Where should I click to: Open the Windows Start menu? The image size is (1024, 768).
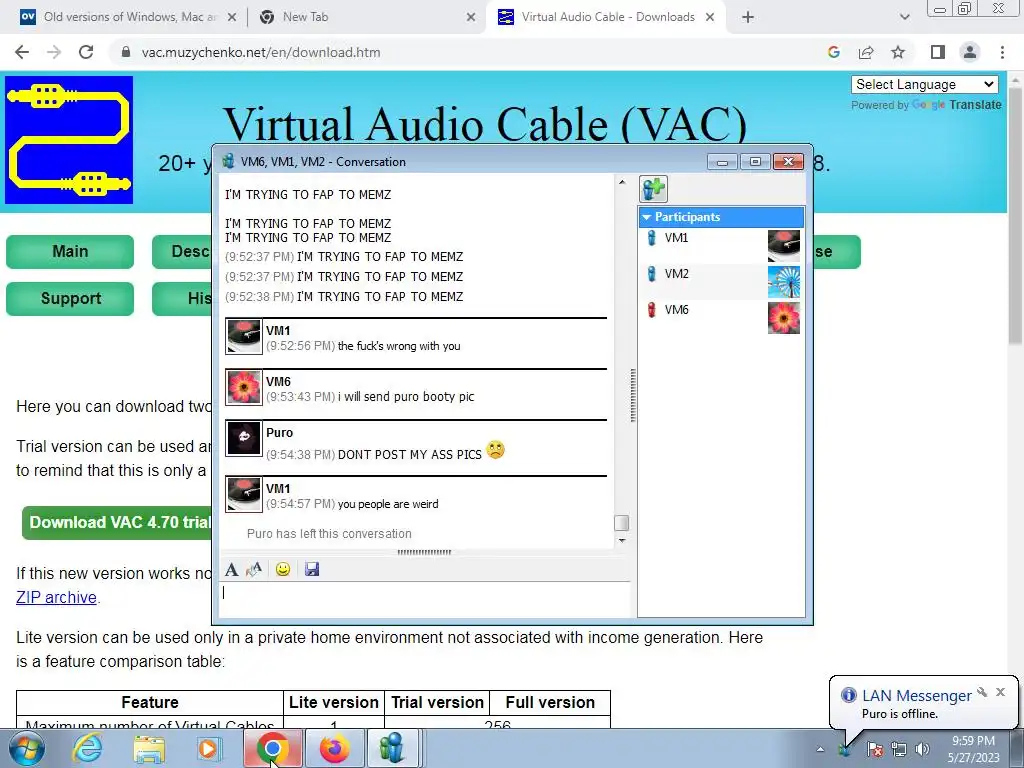tap(26, 748)
